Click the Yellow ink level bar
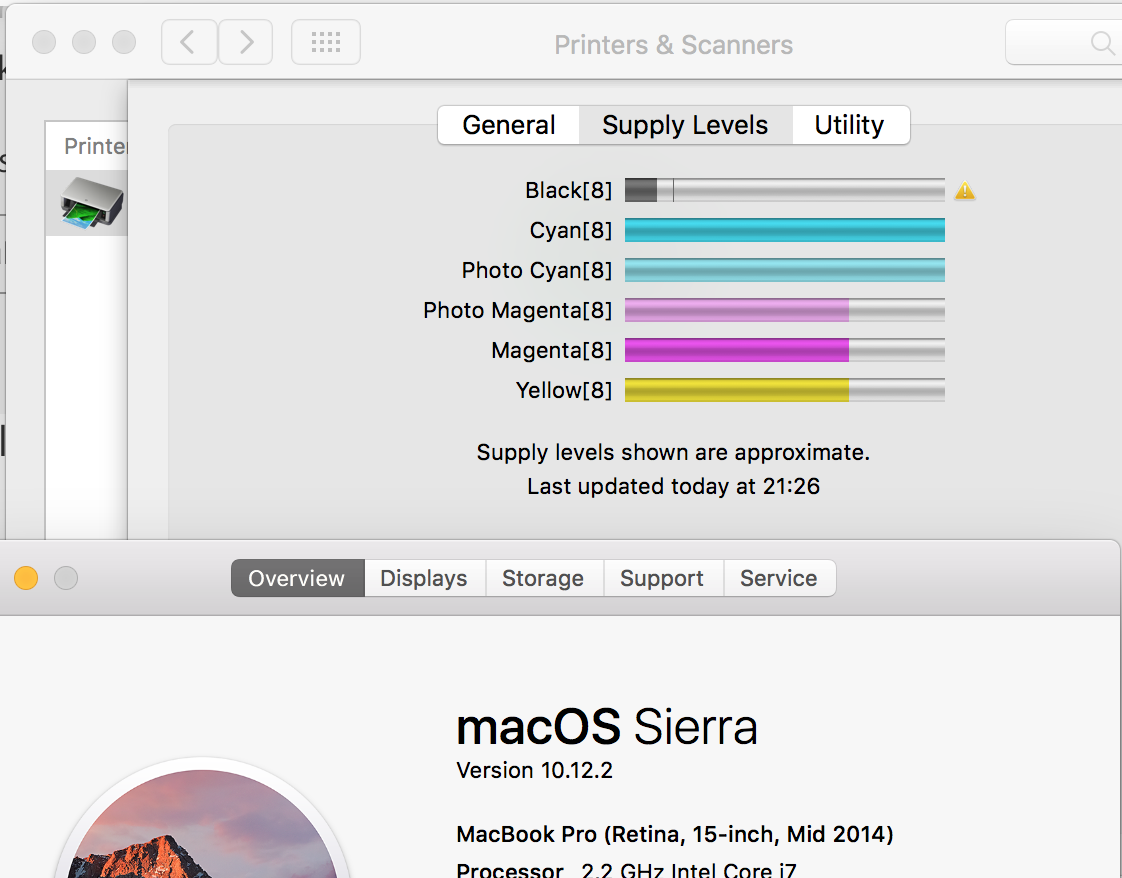The width and height of the screenshot is (1122, 878). coord(784,390)
